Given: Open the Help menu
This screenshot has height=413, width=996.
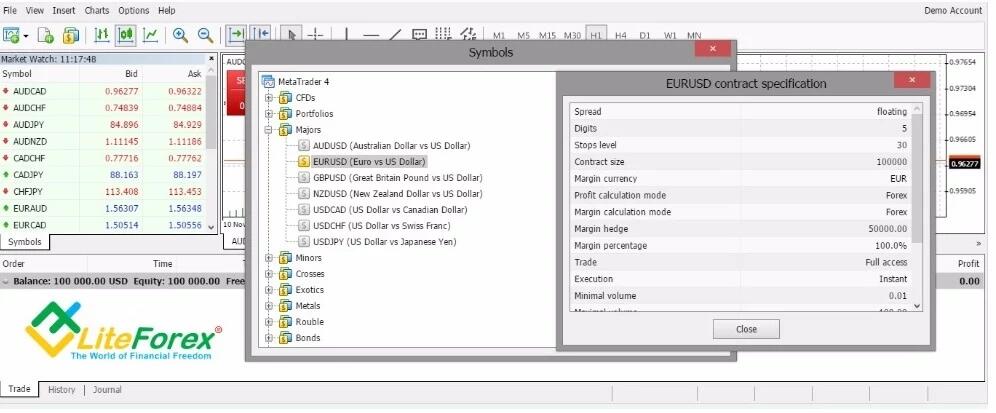Looking at the screenshot, I should click(x=167, y=10).
